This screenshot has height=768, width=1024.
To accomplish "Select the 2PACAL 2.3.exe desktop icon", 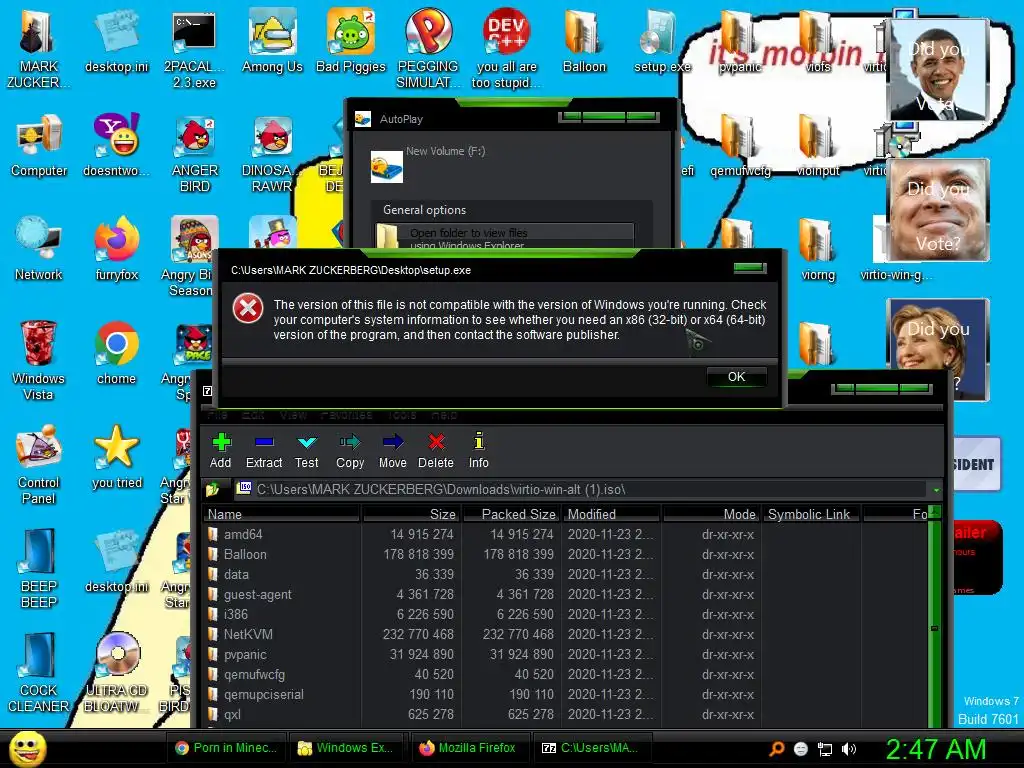I will pos(194,48).
